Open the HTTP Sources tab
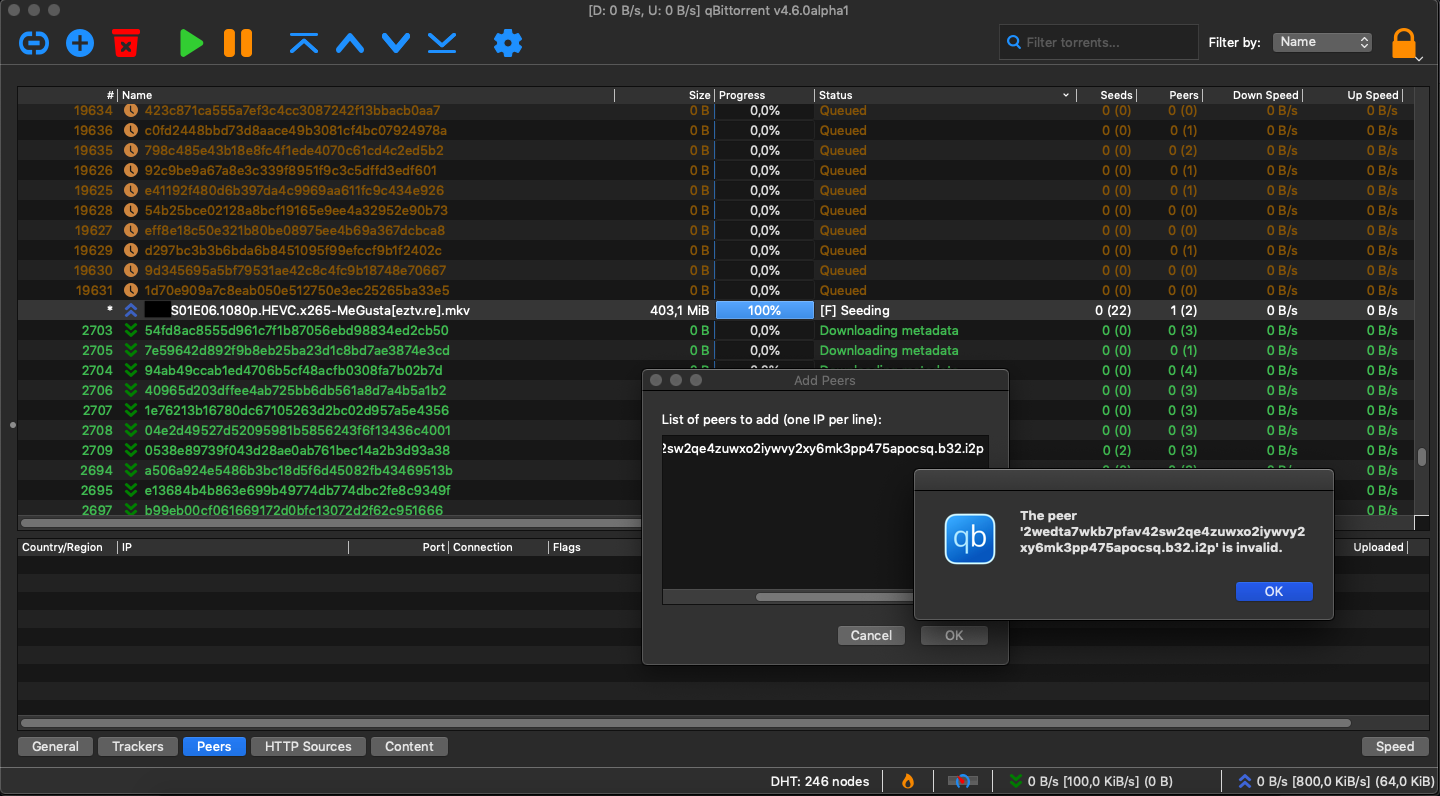1440x796 pixels. [x=307, y=746]
